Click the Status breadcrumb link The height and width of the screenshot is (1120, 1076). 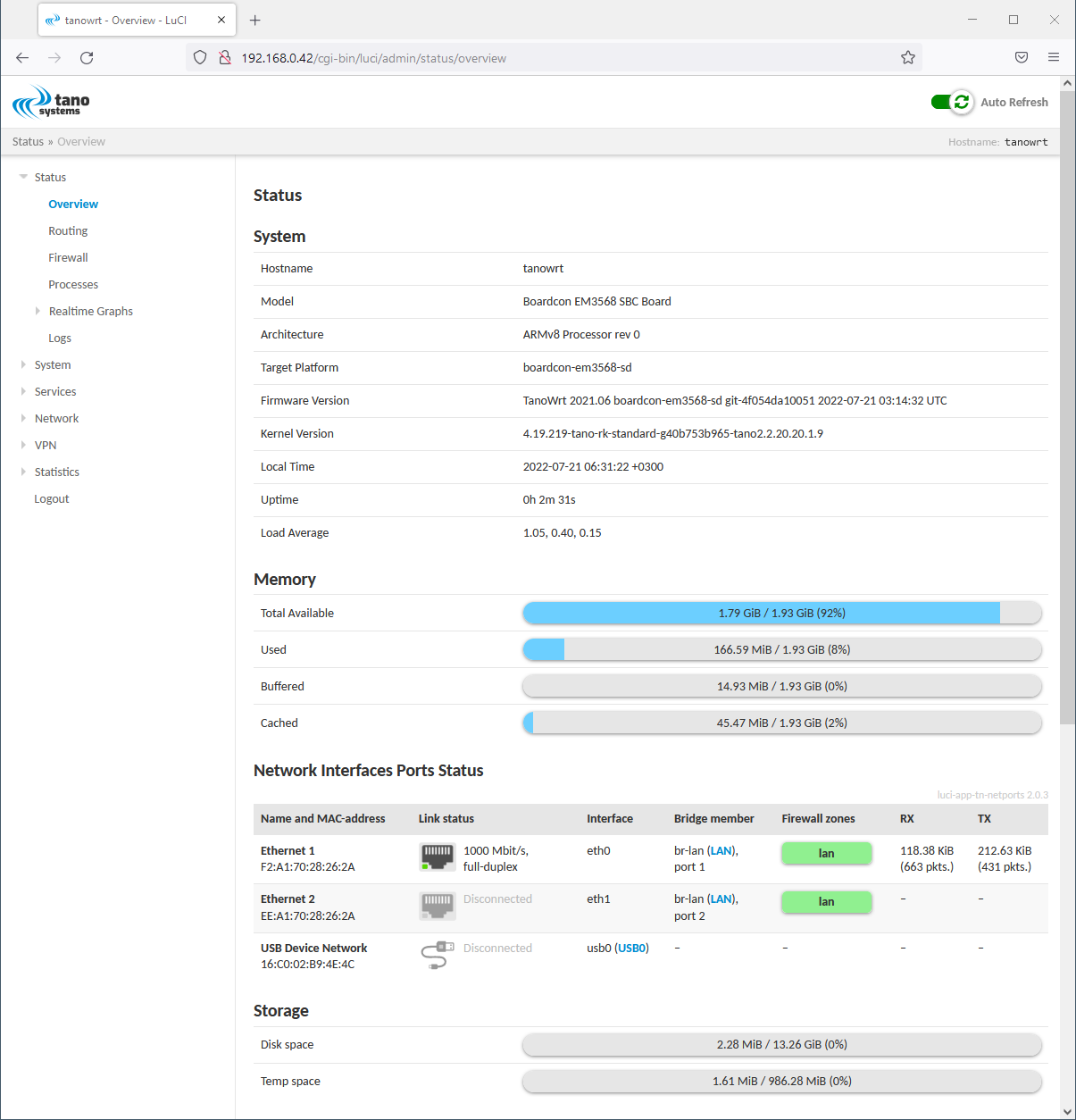[28, 142]
